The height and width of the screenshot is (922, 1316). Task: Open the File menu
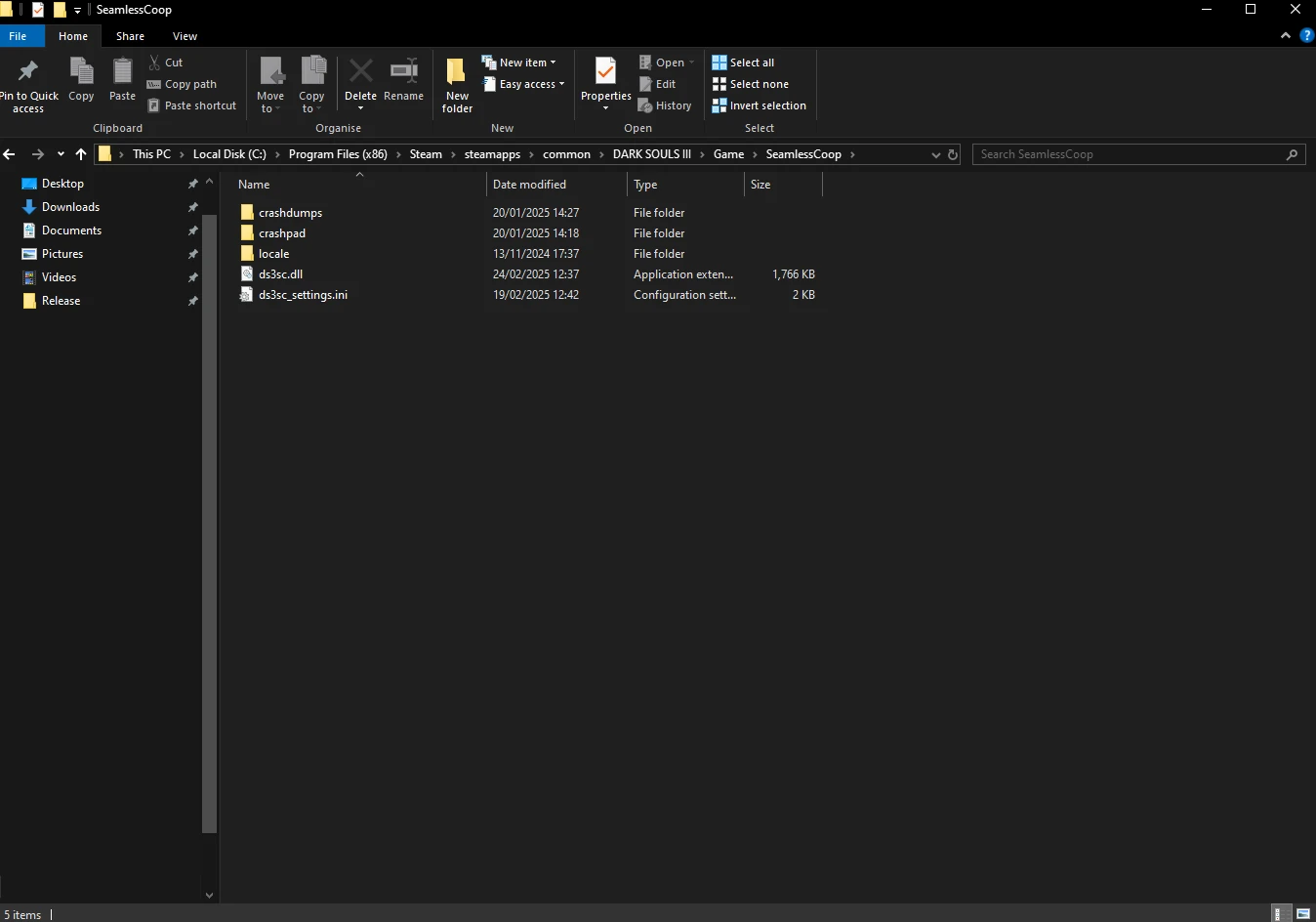(x=19, y=36)
